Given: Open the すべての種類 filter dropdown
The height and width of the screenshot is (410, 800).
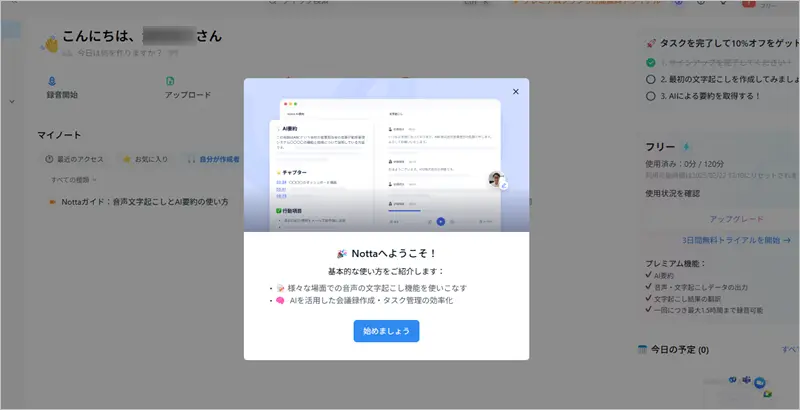Looking at the screenshot, I should click(x=73, y=180).
